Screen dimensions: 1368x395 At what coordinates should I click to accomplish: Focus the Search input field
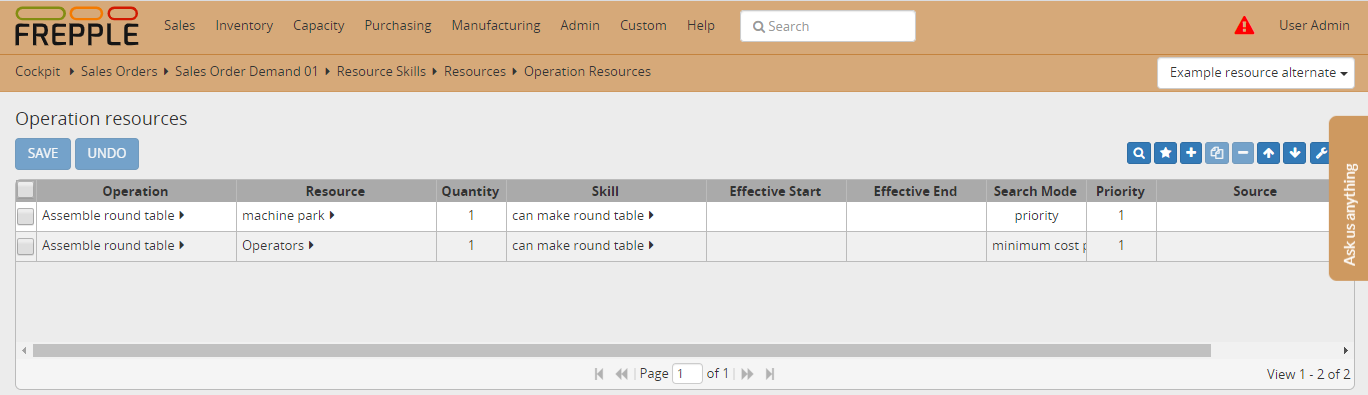click(x=828, y=26)
